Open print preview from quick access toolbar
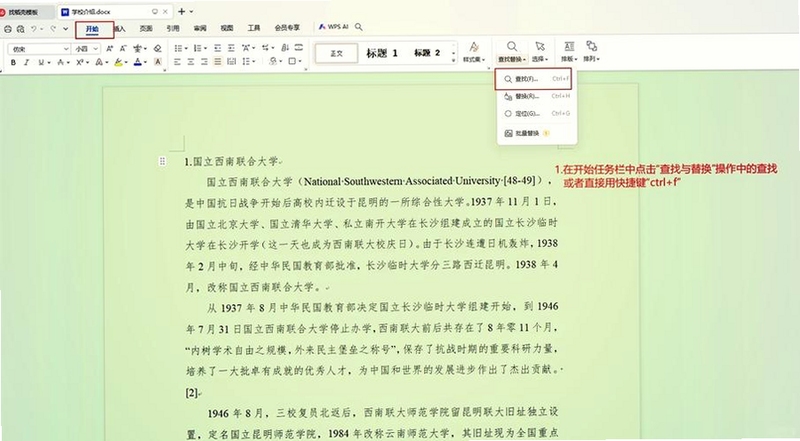The width and height of the screenshot is (800, 441). pyautogui.click(x=20, y=29)
